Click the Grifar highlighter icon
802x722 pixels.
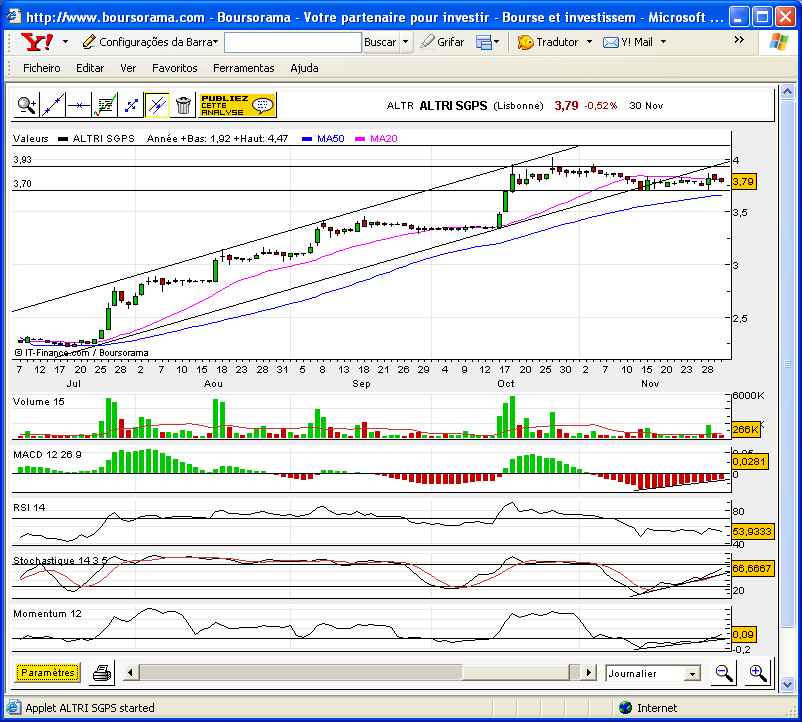(427, 41)
